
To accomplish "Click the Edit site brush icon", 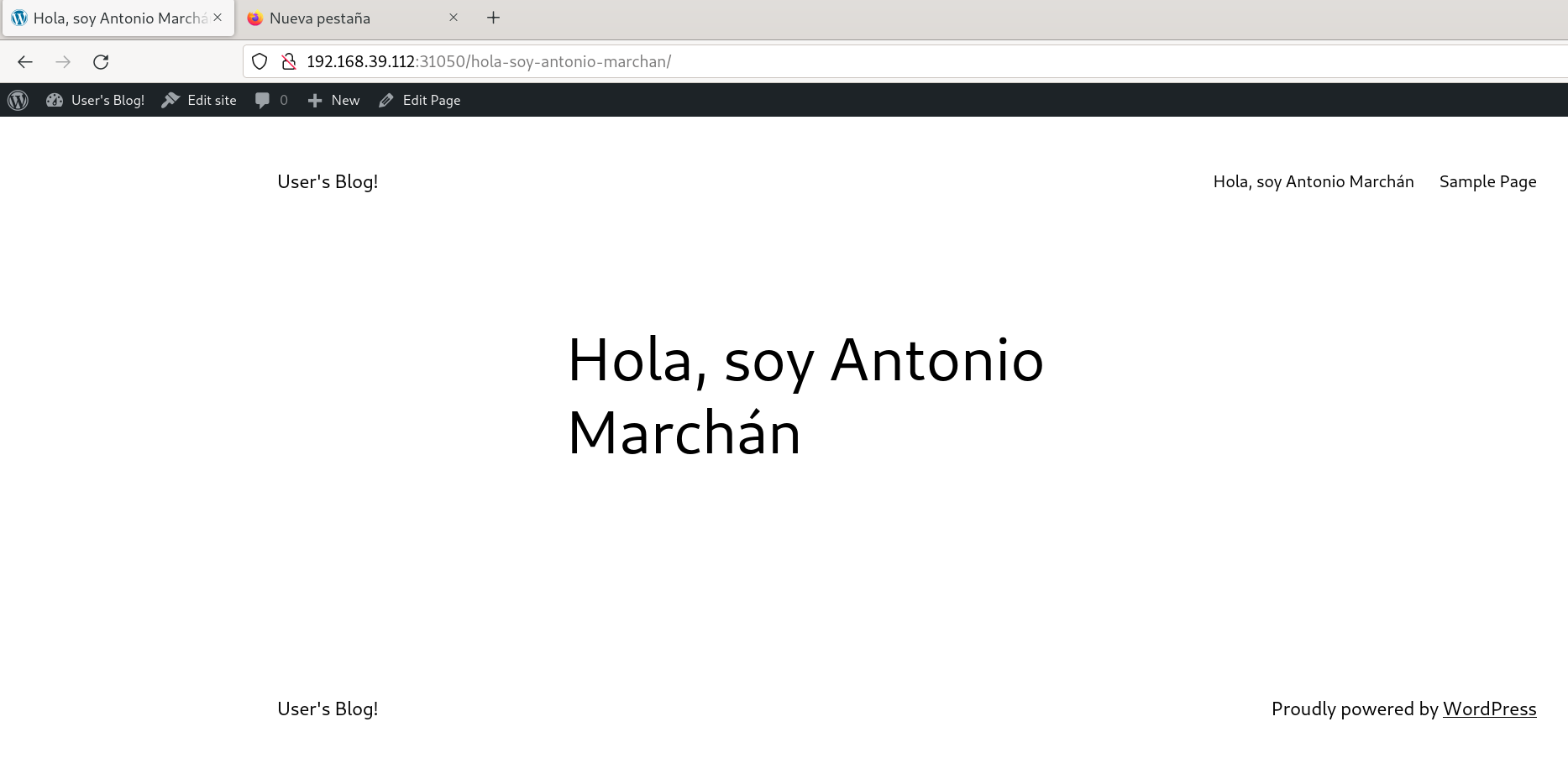I will coord(170,100).
